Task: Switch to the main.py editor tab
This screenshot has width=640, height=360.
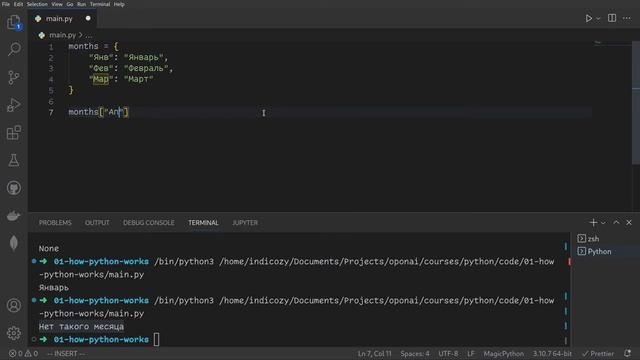Action: 59,19
